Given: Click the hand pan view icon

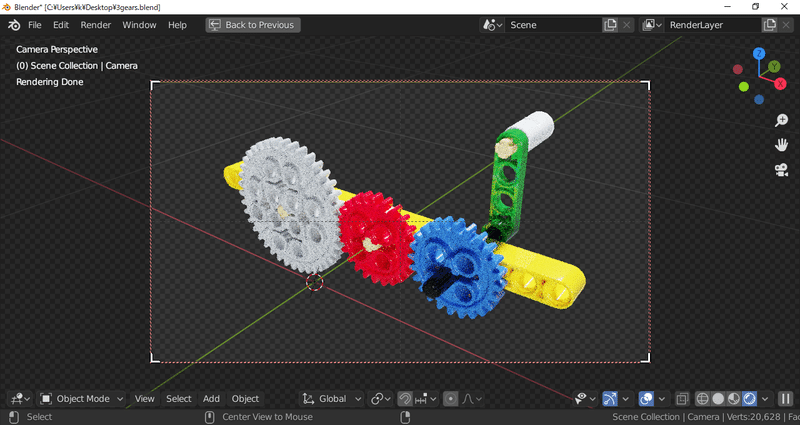Looking at the screenshot, I should tap(781, 145).
